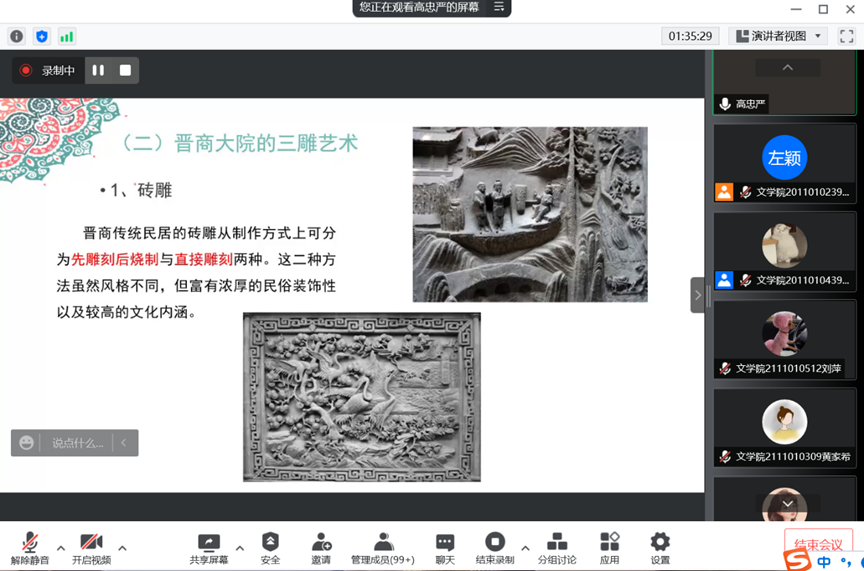Screen dimensions: 864x571
Task: Open the 演讲者视图 view dropdown
Action: (779, 36)
